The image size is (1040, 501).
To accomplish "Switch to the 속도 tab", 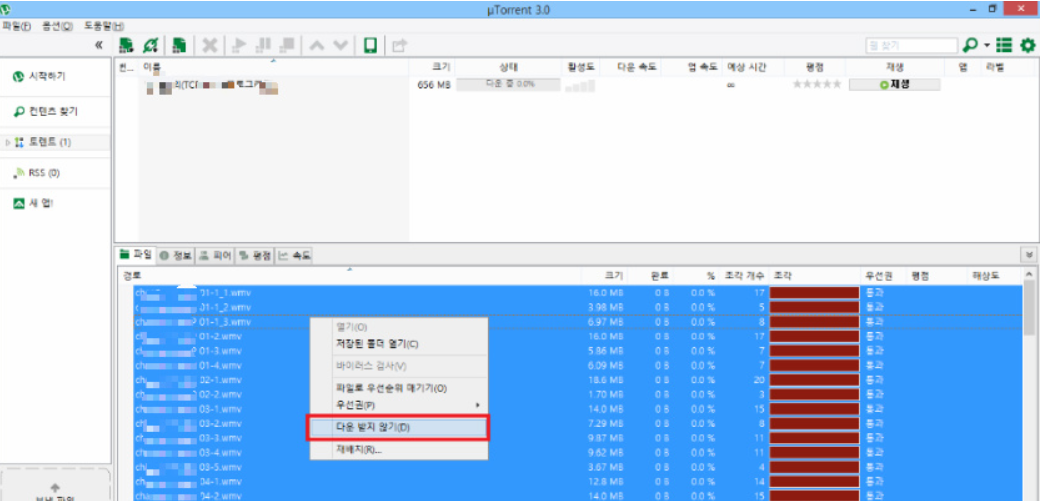I will [294, 255].
